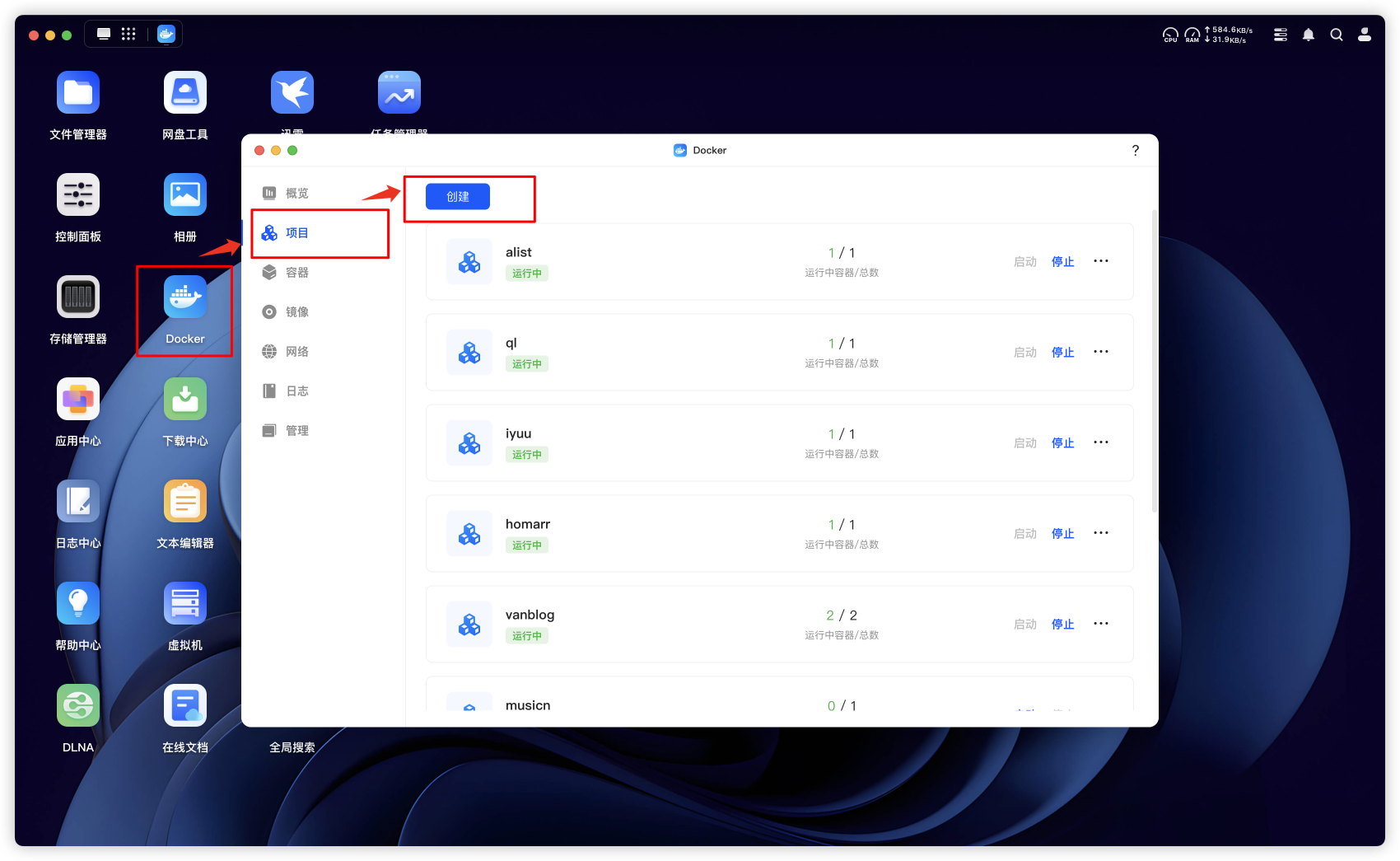This screenshot has height=861, width=1400.
Task: Open the 文件管理器 desktop app
Action: coord(78,92)
